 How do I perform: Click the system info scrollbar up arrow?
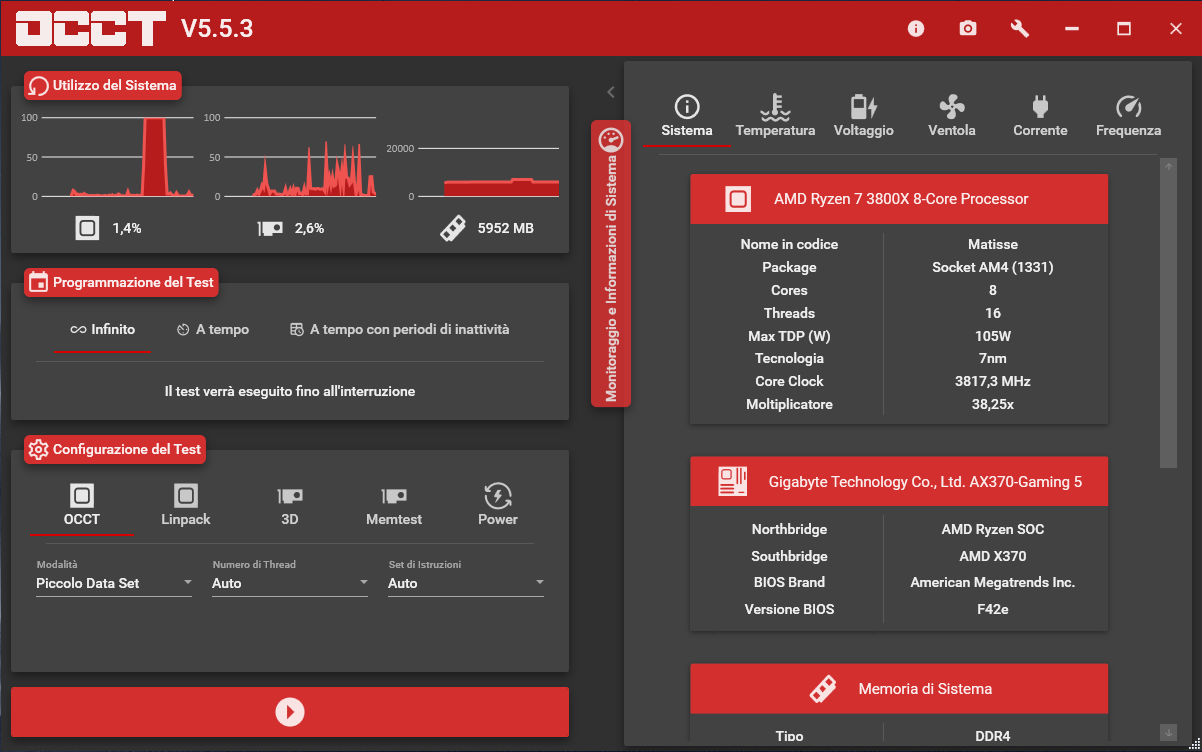click(1169, 166)
